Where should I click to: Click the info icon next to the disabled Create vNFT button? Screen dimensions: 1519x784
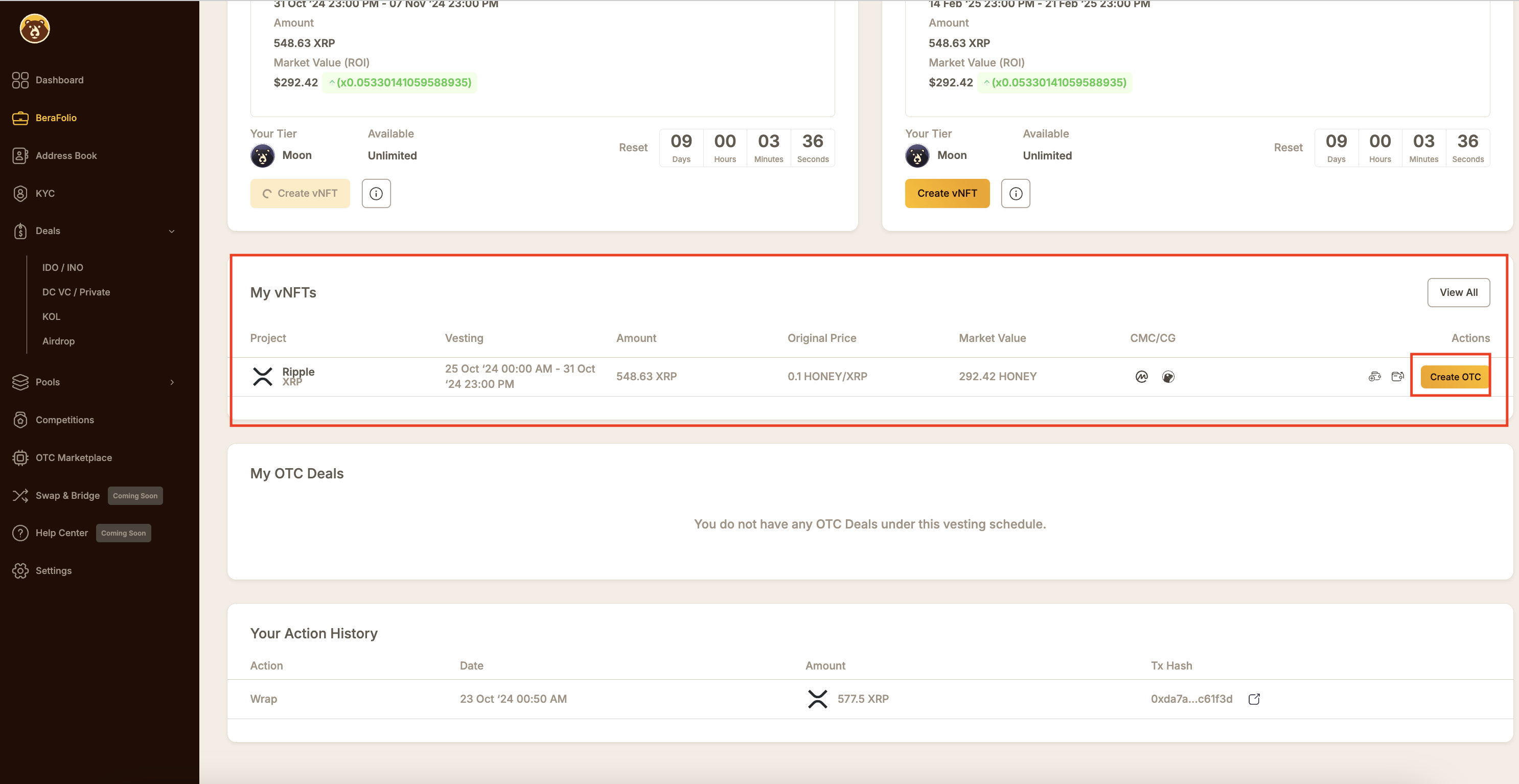[376, 193]
